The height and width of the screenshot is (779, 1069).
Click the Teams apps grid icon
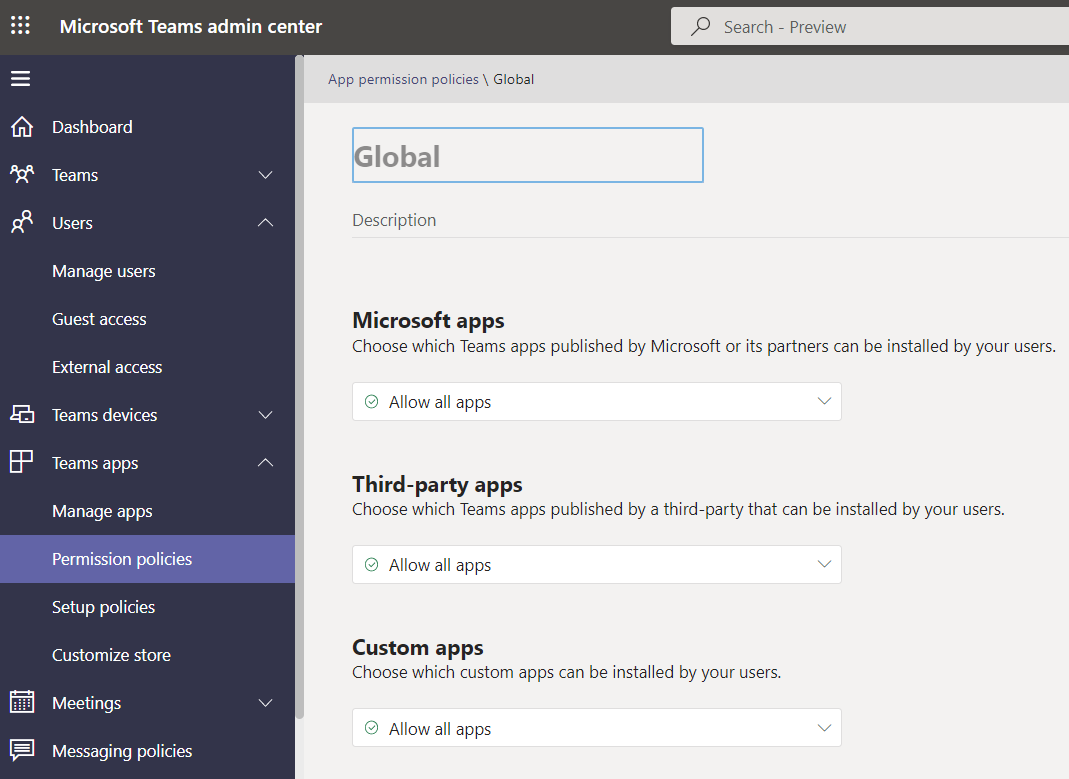click(x=20, y=463)
